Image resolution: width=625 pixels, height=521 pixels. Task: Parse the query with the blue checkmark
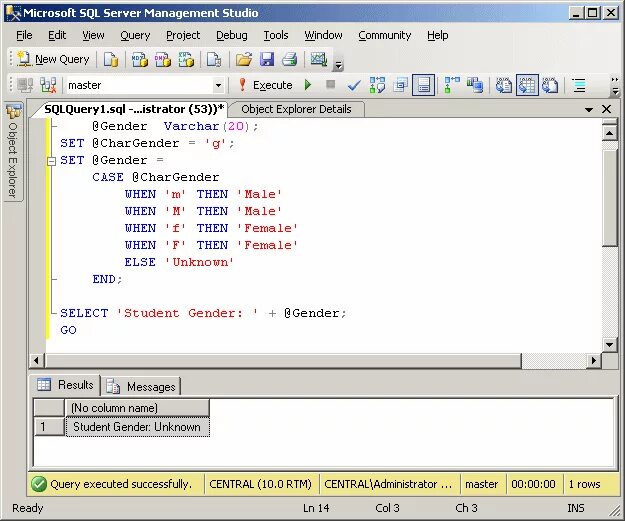(354, 85)
